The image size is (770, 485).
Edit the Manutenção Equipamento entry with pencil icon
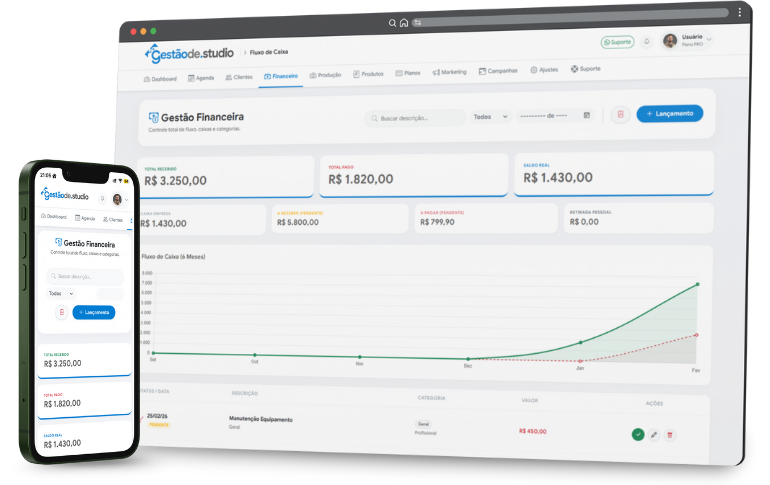click(x=654, y=434)
